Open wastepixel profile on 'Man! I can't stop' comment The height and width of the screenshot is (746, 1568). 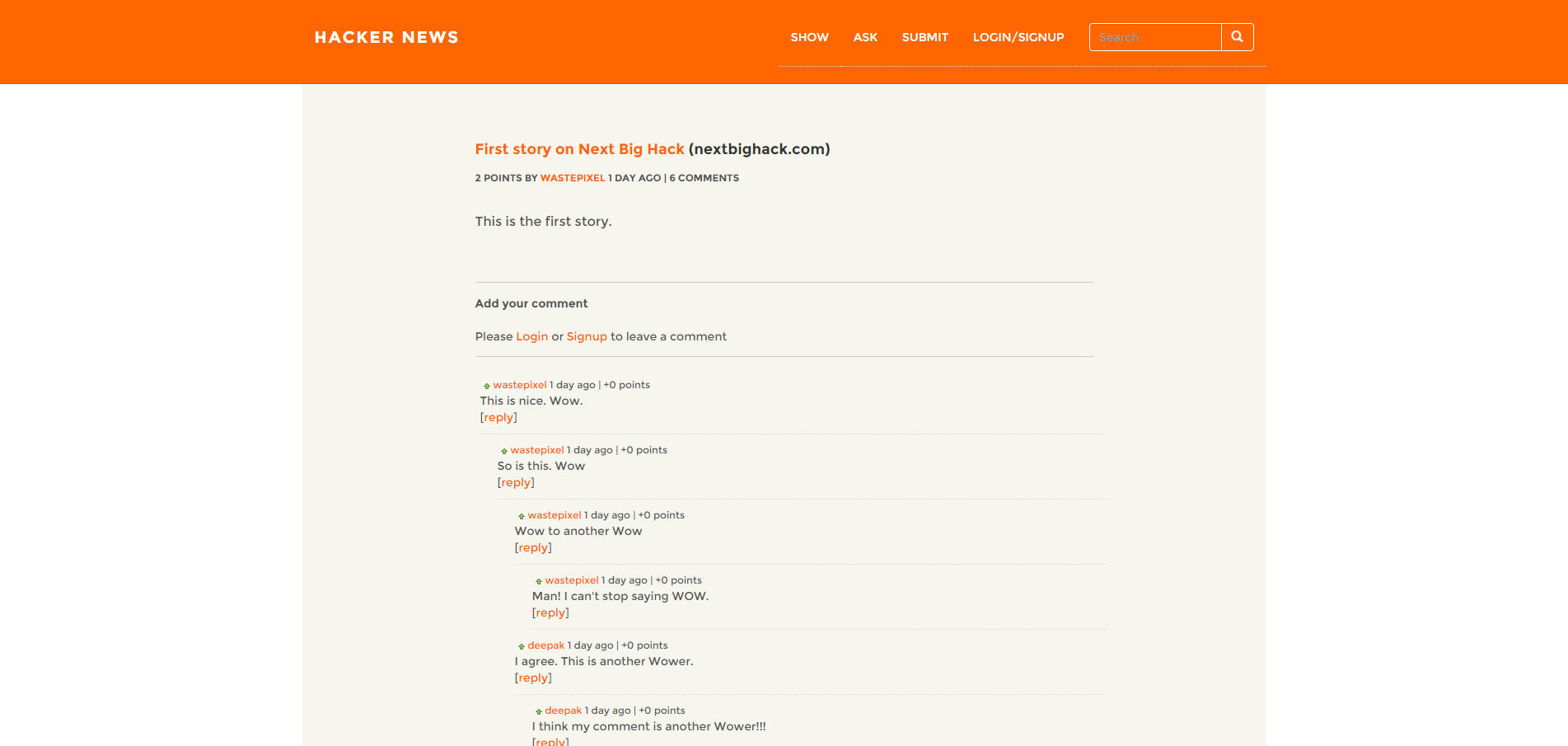coord(572,580)
